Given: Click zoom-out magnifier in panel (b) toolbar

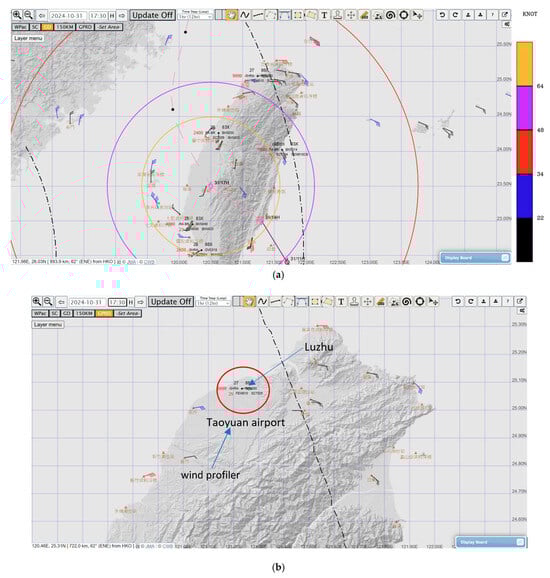Looking at the screenshot, I should (x=48, y=302).
